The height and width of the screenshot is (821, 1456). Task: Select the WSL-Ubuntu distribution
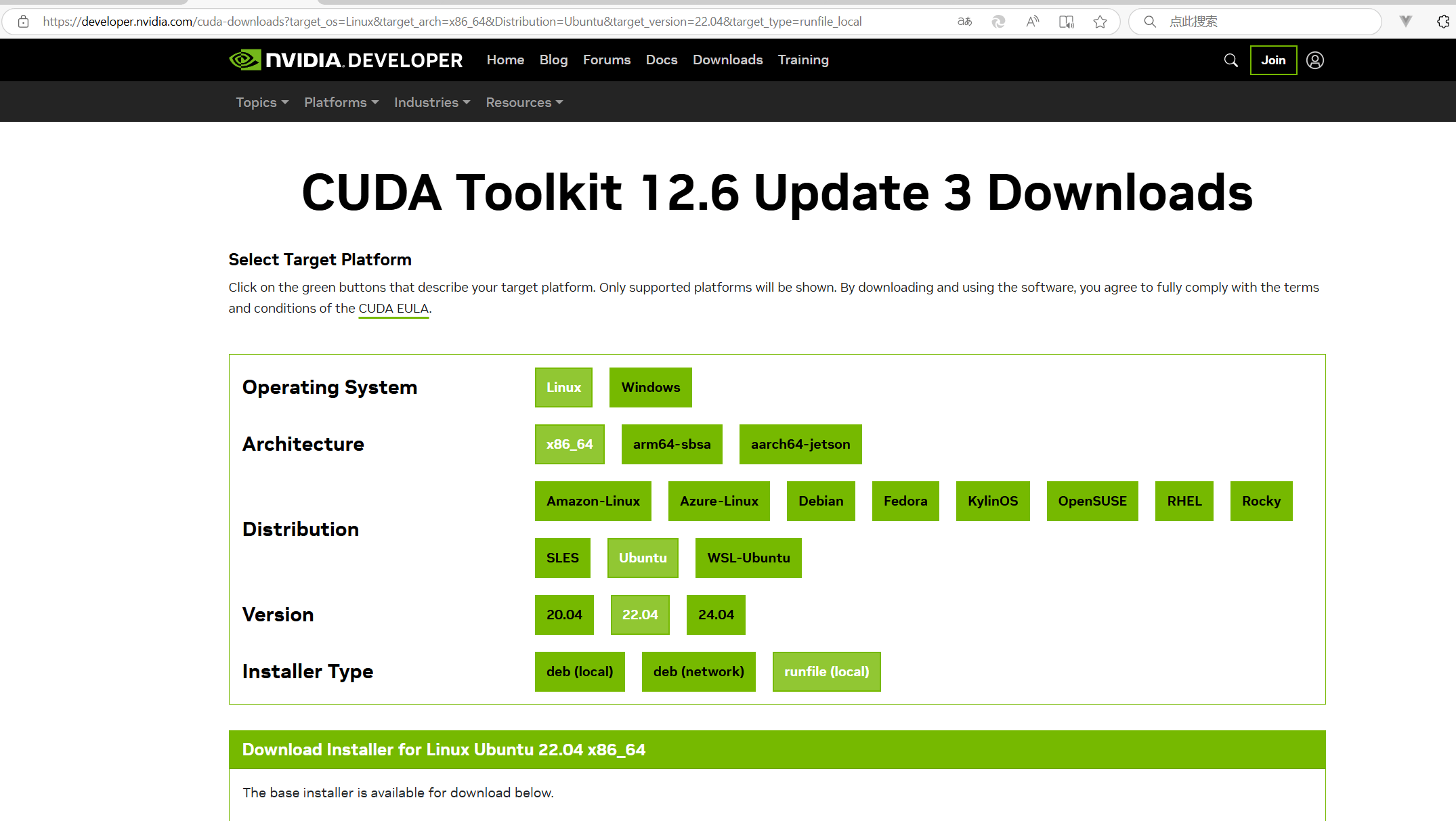748,558
